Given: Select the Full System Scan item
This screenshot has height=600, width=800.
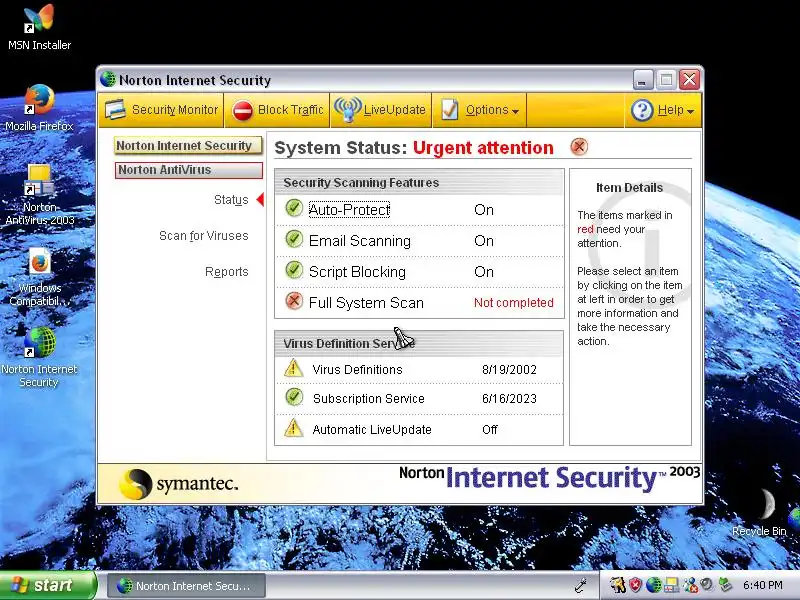Looking at the screenshot, I should coord(366,303).
